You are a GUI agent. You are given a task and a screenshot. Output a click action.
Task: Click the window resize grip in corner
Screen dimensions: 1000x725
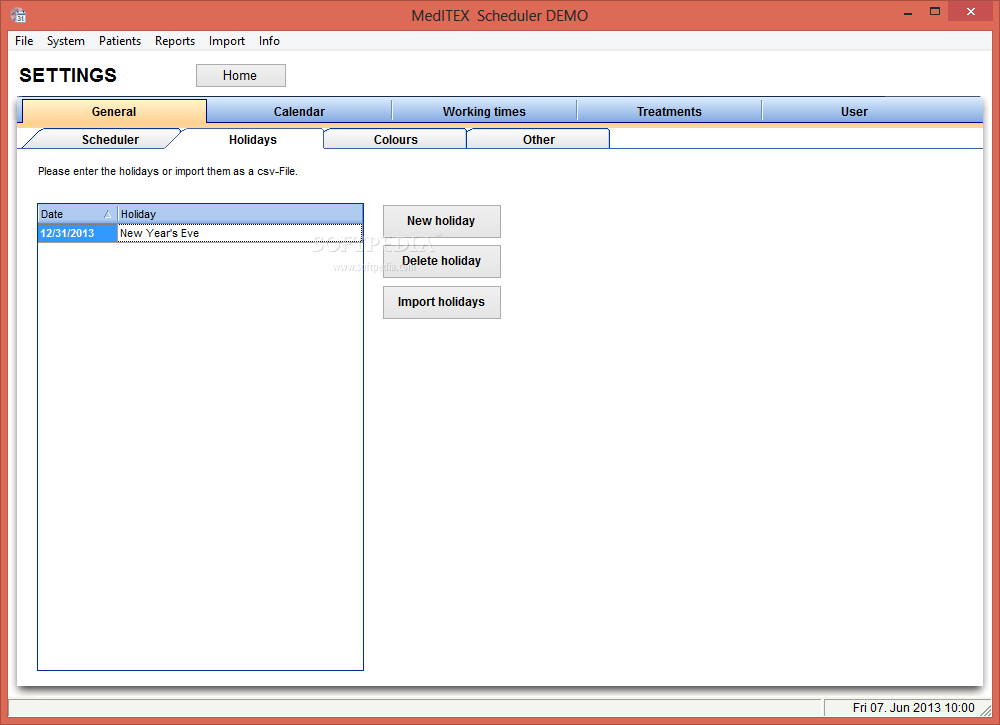(986, 711)
